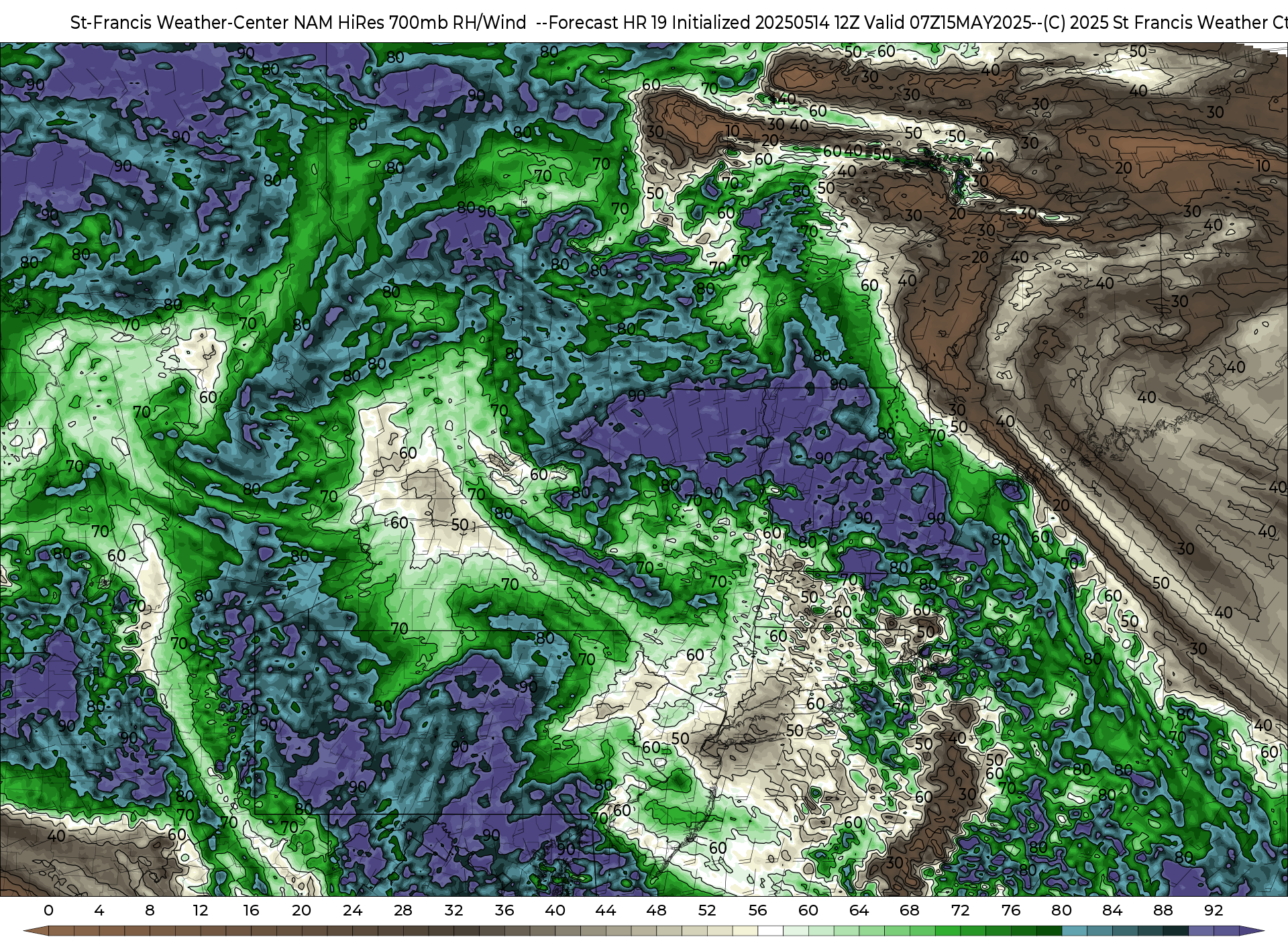Click the colorbar label 20
The height and width of the screenshot is (939, 1288).
pyautogui.click(x=302, y=910)
